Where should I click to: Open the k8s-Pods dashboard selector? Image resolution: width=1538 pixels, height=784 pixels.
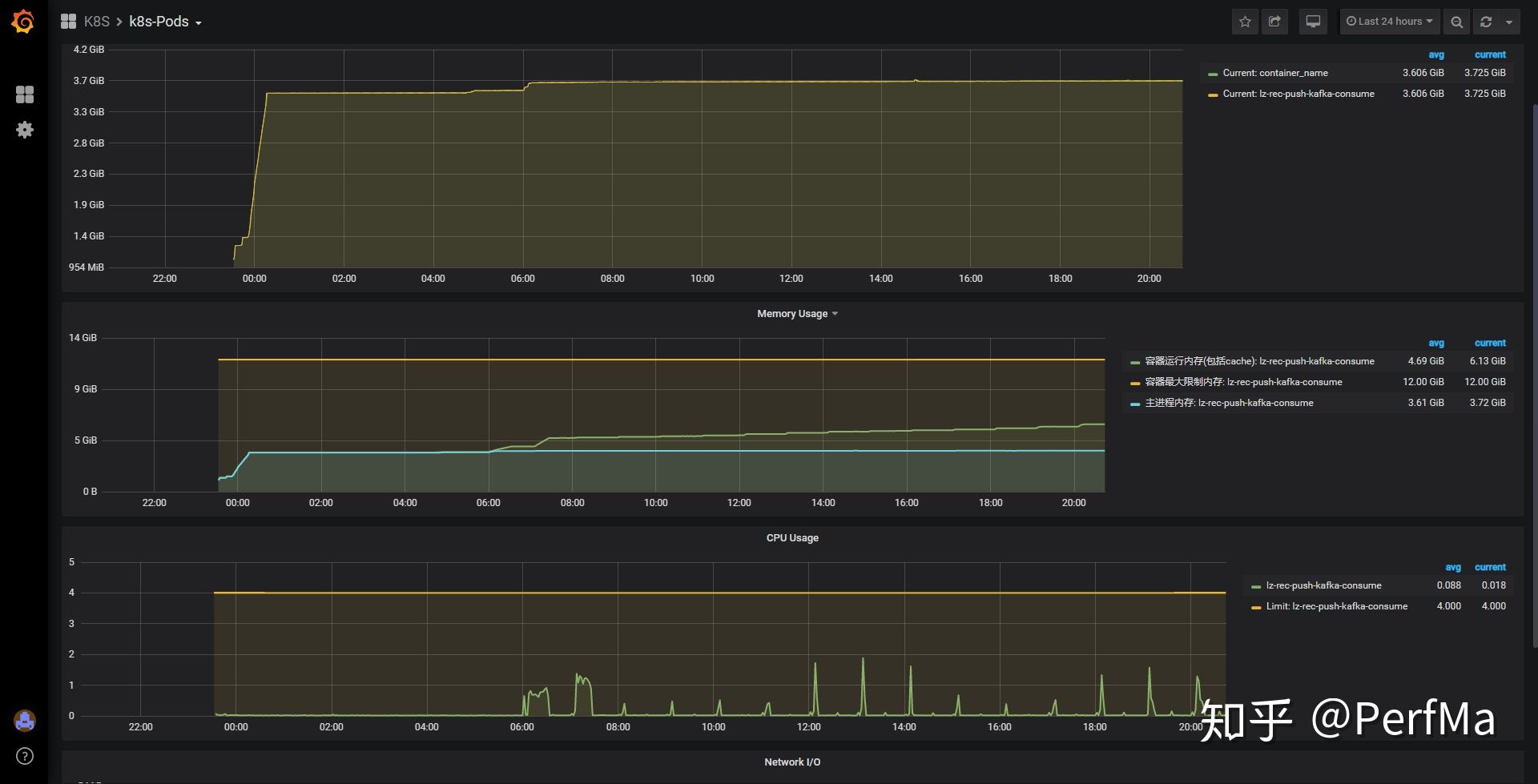pos(165,22)
